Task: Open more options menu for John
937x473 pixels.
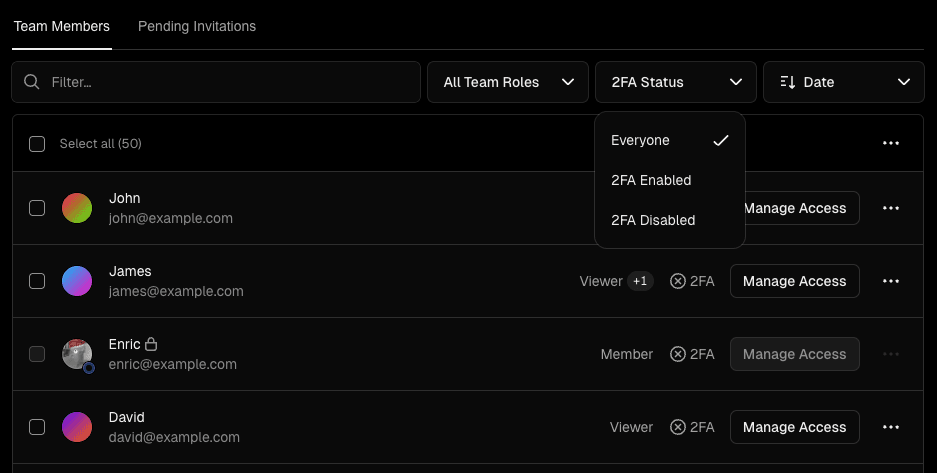Action: click(891, 208)
